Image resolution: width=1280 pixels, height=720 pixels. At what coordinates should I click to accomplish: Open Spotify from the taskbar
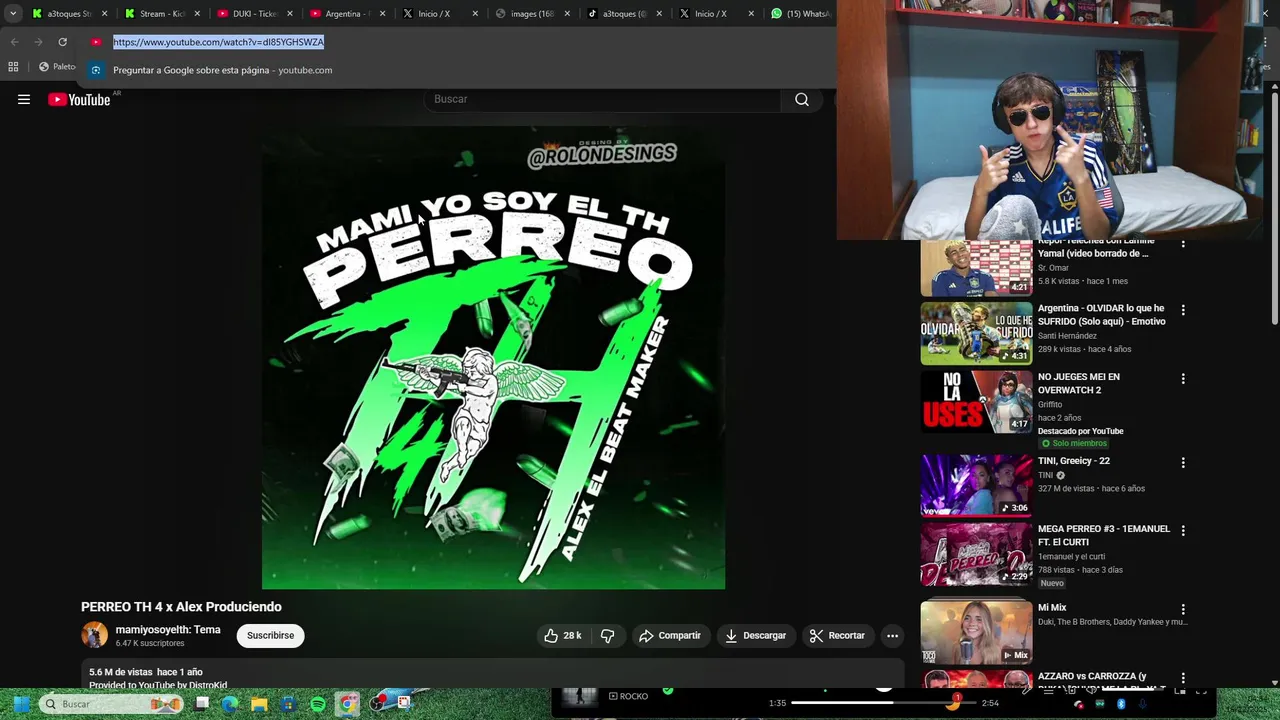tap(317, 704)
